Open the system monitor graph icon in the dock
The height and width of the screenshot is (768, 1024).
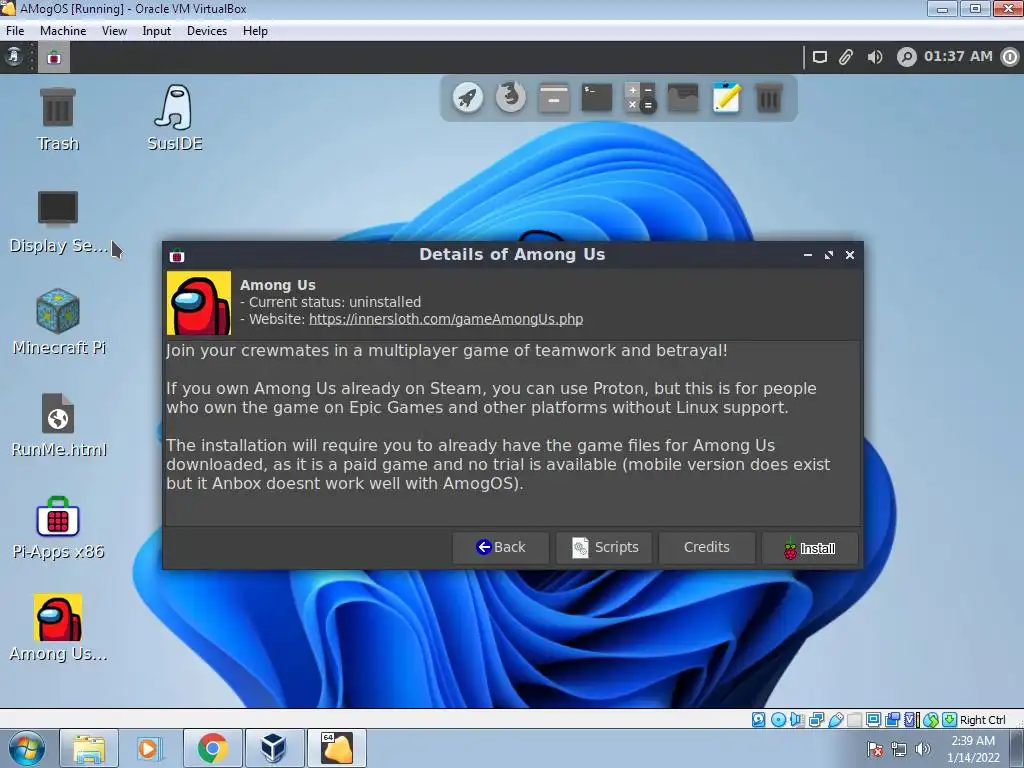pyautogui.click(x=683, y=98)
